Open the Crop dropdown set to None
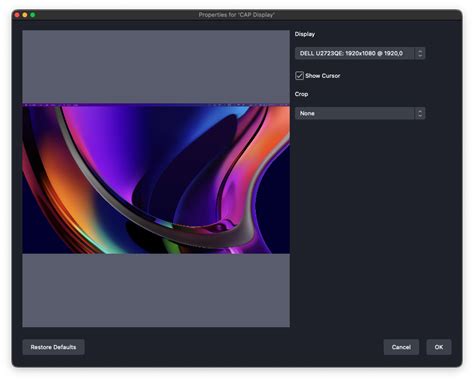Screen dimensions: 474x381 [360, 113]
